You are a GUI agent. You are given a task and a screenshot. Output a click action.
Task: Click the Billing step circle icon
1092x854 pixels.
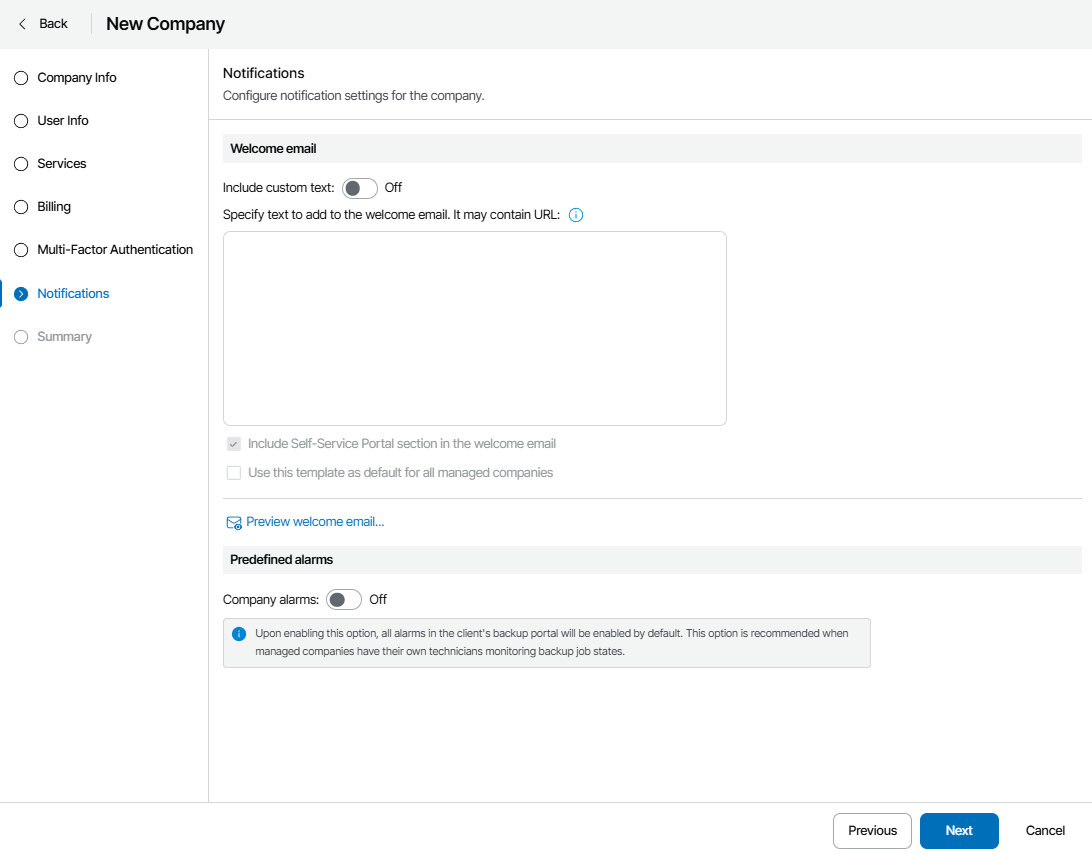21,207
